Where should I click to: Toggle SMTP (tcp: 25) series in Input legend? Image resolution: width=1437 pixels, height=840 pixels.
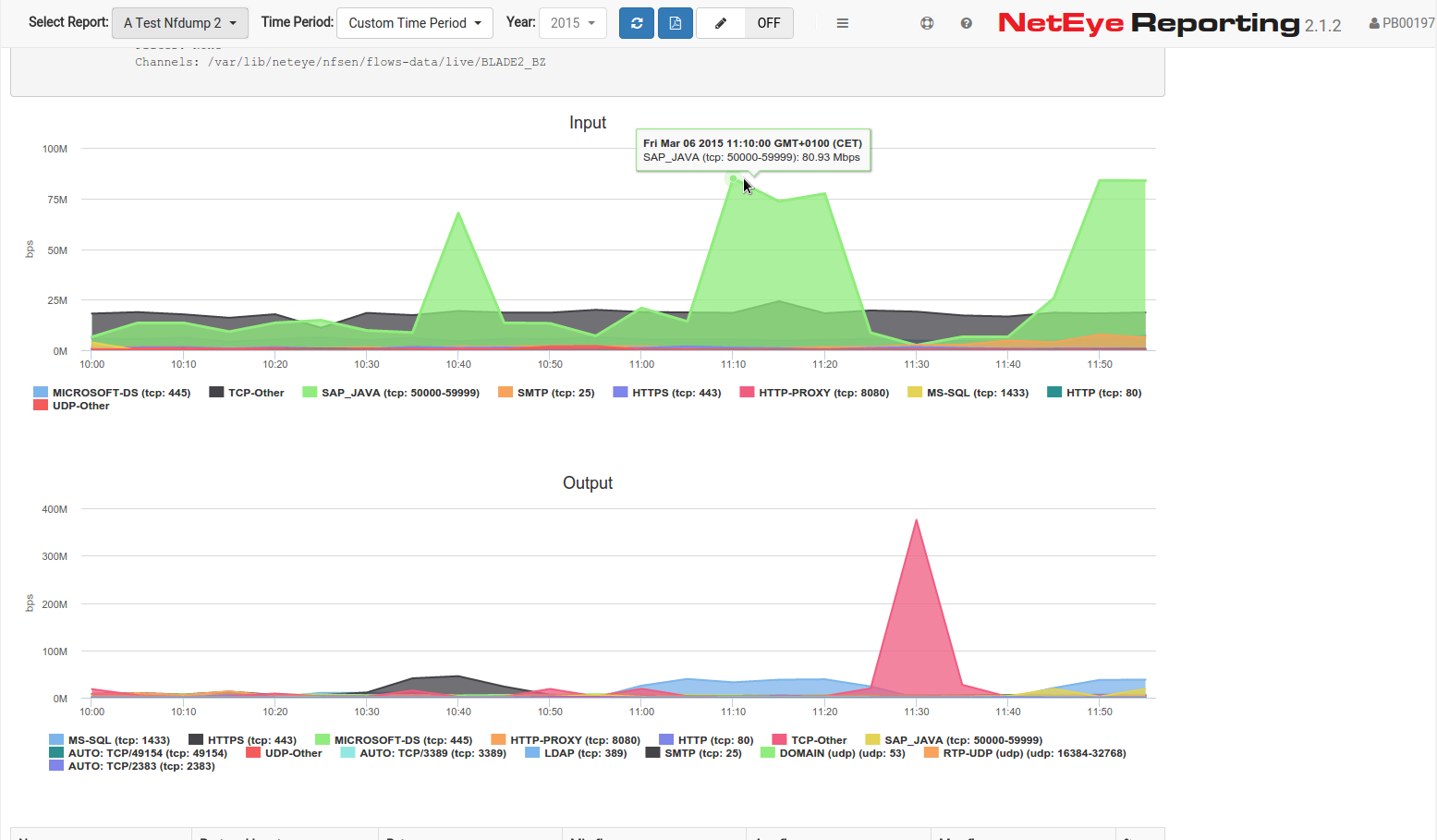click(x=546, y=393)
